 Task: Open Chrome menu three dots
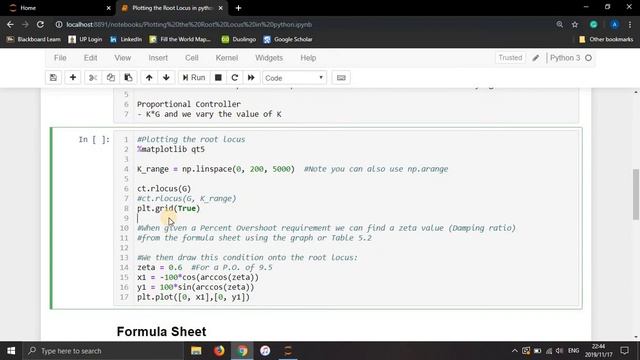pyautogui.click(x=631, y=24)
